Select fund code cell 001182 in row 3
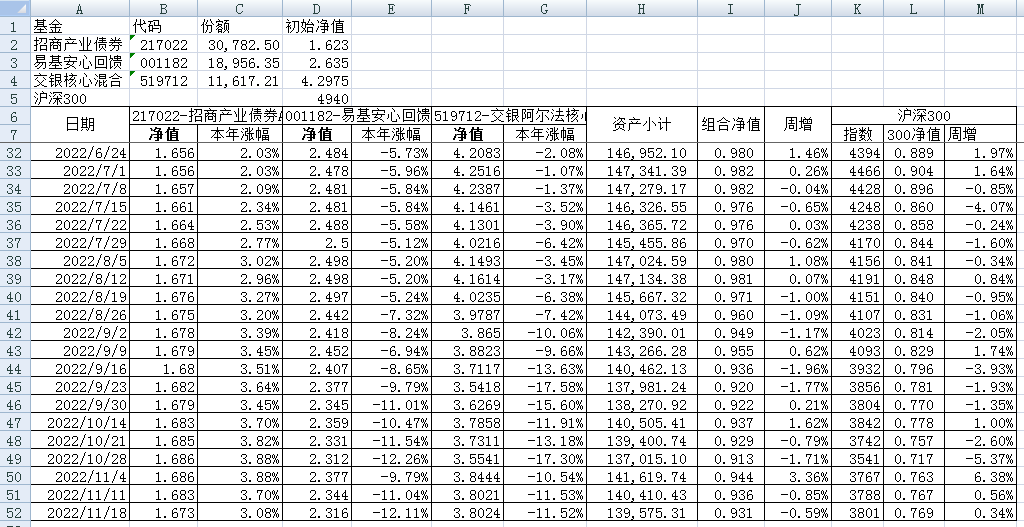 [x=163, y=63]
